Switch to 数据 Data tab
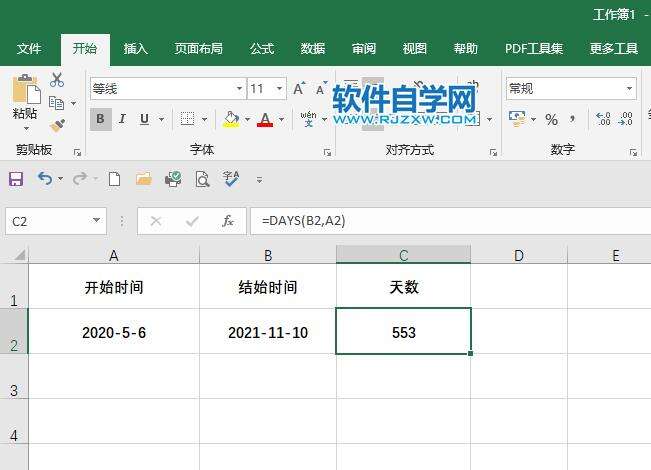Screen dimensions: 651x470 tap(313, 49)
